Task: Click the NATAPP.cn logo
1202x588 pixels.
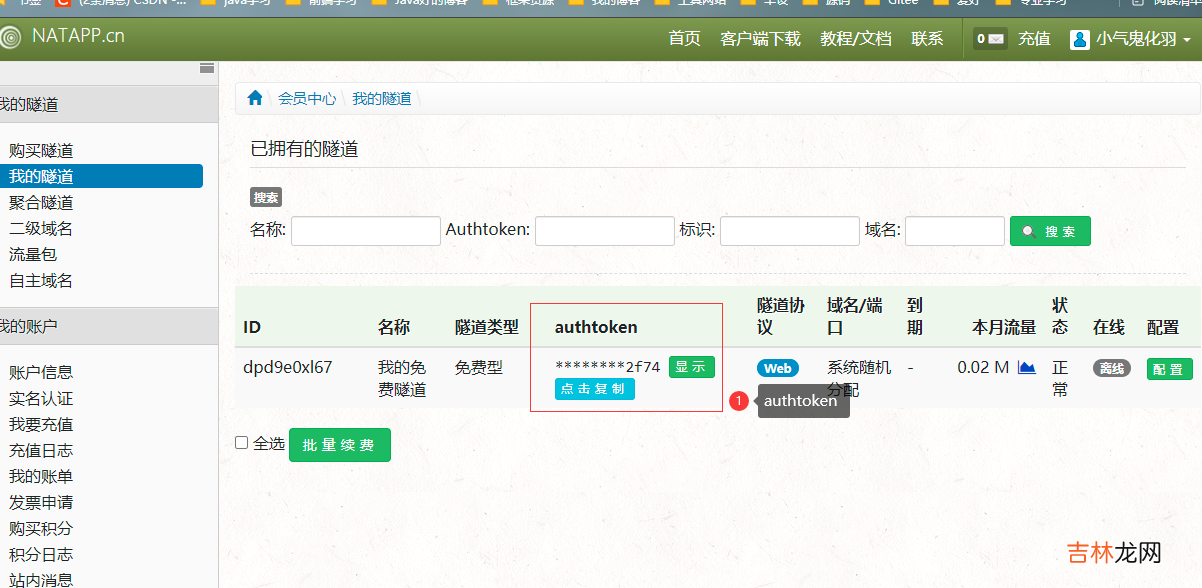Action: [x=64, y=37]
